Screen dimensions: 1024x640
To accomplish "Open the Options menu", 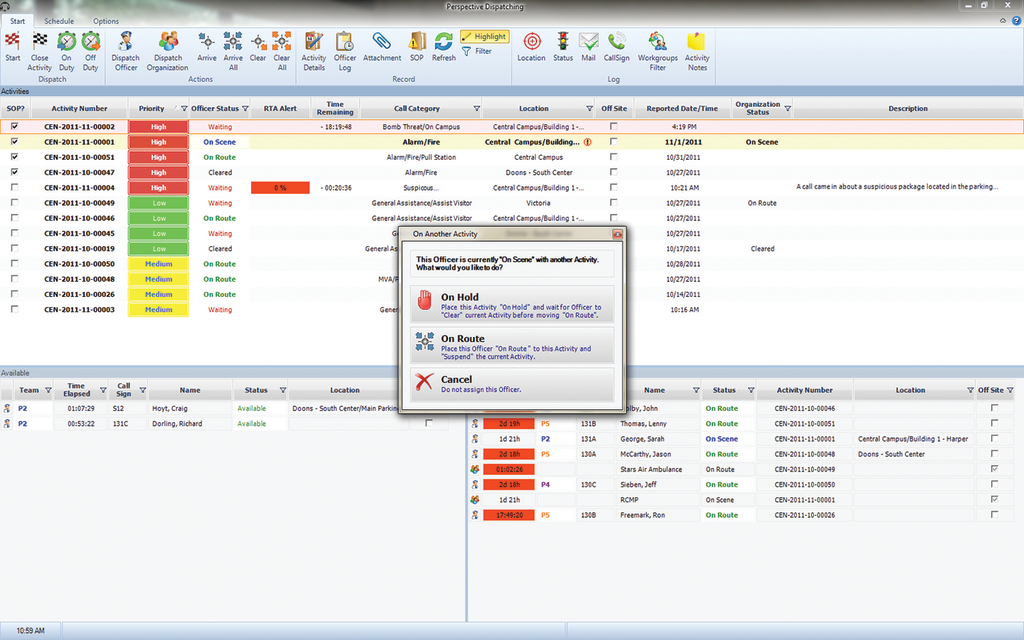I will (x=105, y=20).
